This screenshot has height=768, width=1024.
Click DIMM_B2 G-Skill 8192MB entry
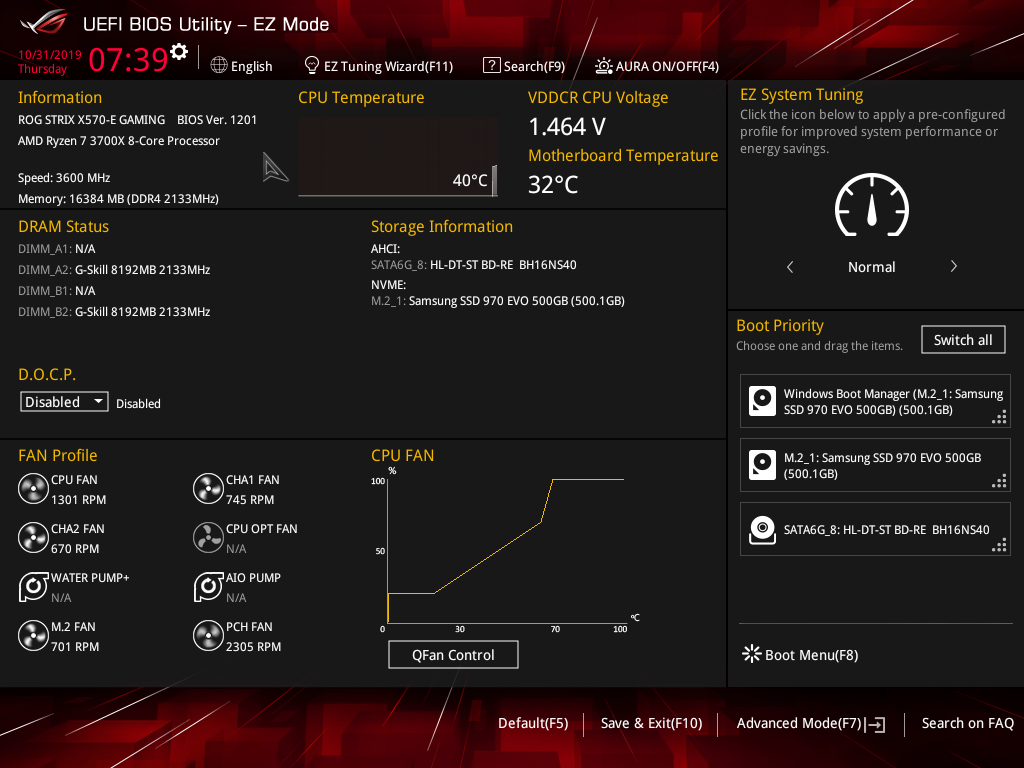click(x=114, y=312)
